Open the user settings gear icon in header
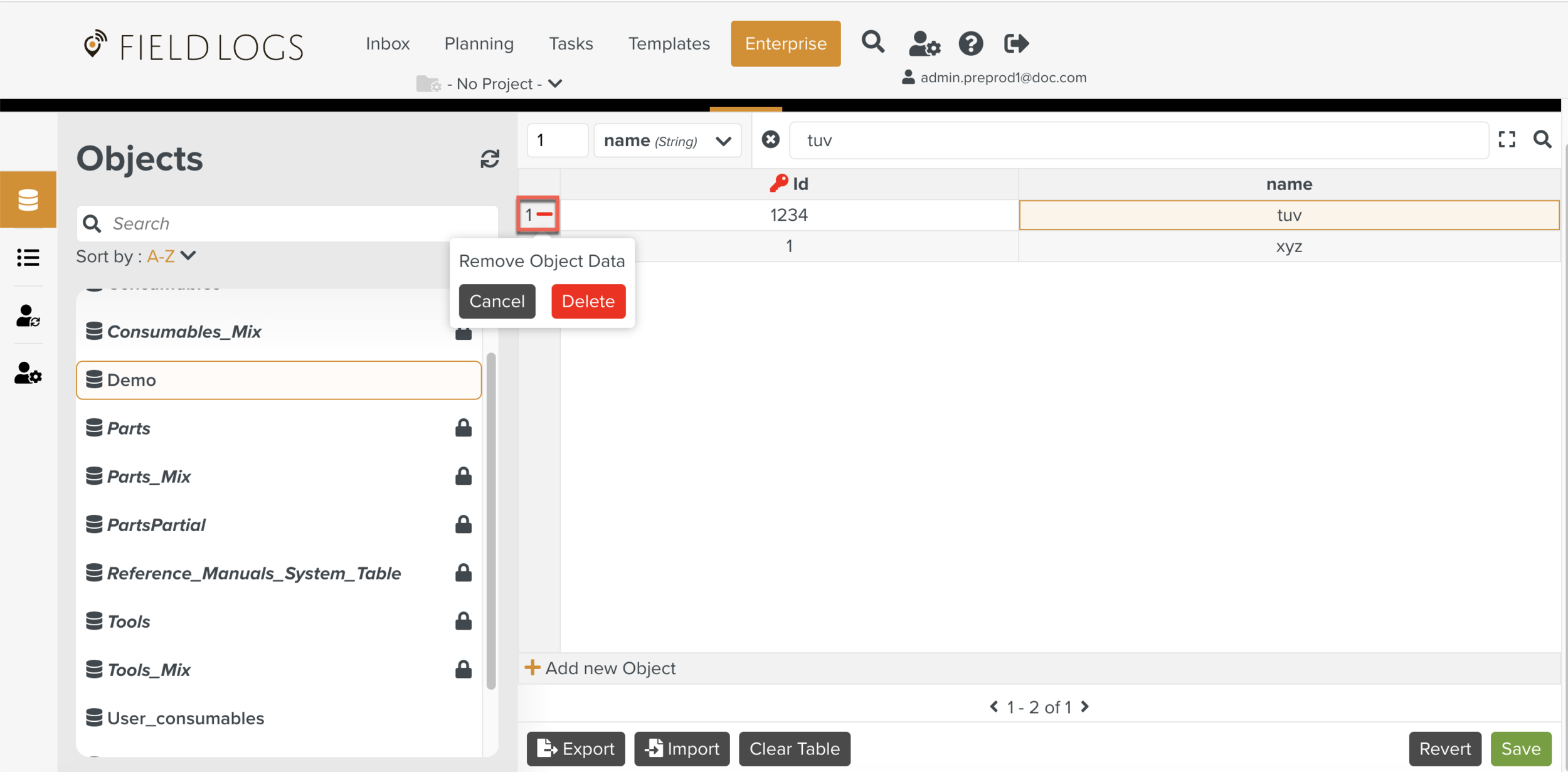This screenshot has width=1568, height=772. (x=924, y=44)
